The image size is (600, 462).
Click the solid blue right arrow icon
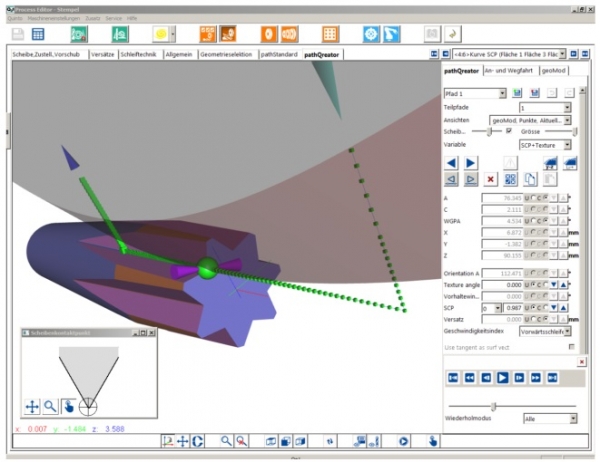[x=470, y=162]
